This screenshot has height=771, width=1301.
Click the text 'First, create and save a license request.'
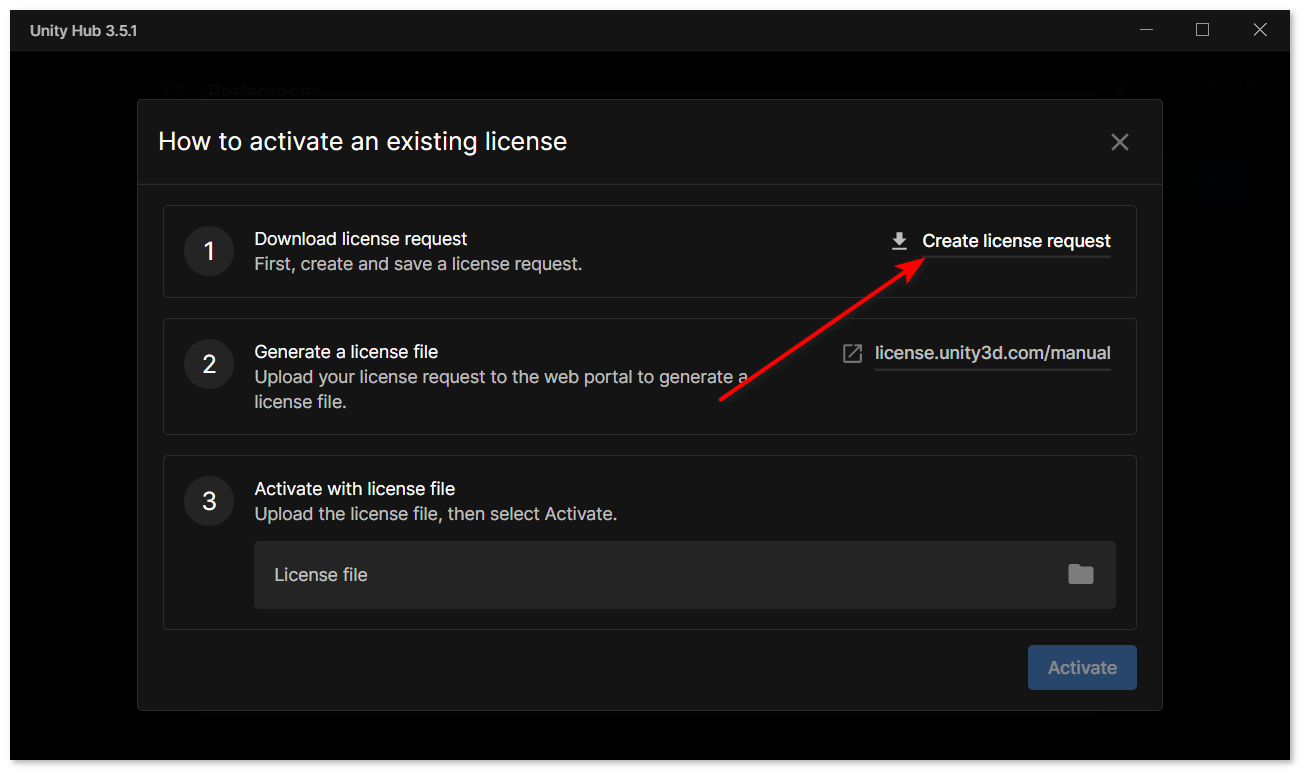click(418, 264)
